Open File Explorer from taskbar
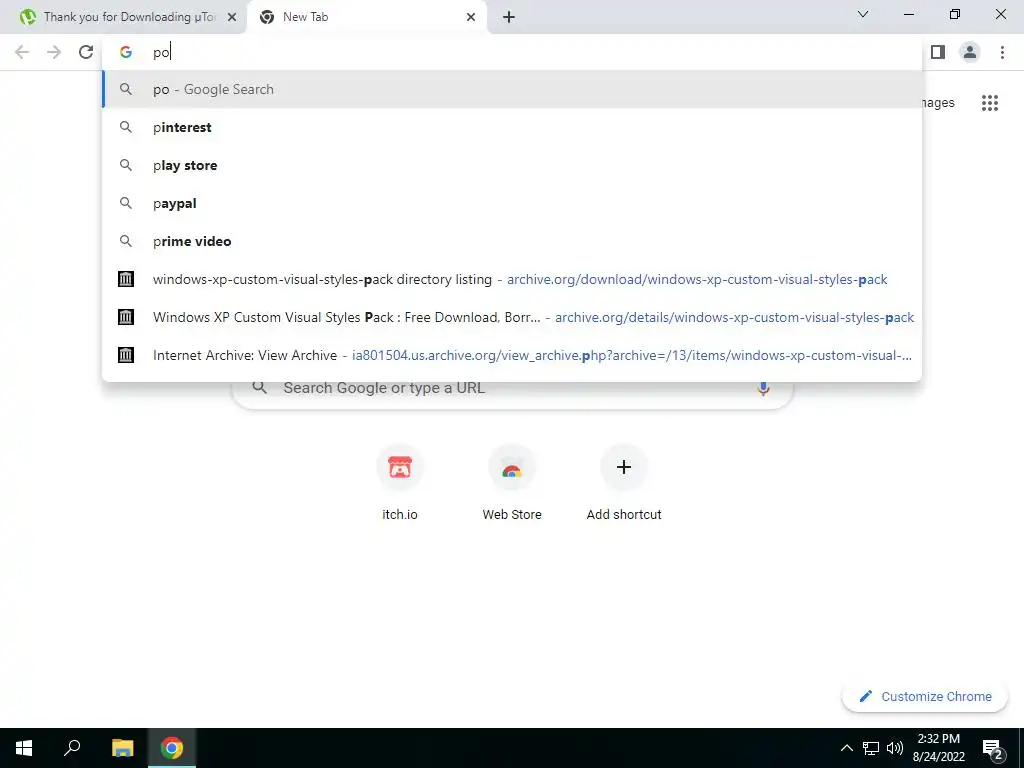 pyautogui.click(x=122, y=748)
